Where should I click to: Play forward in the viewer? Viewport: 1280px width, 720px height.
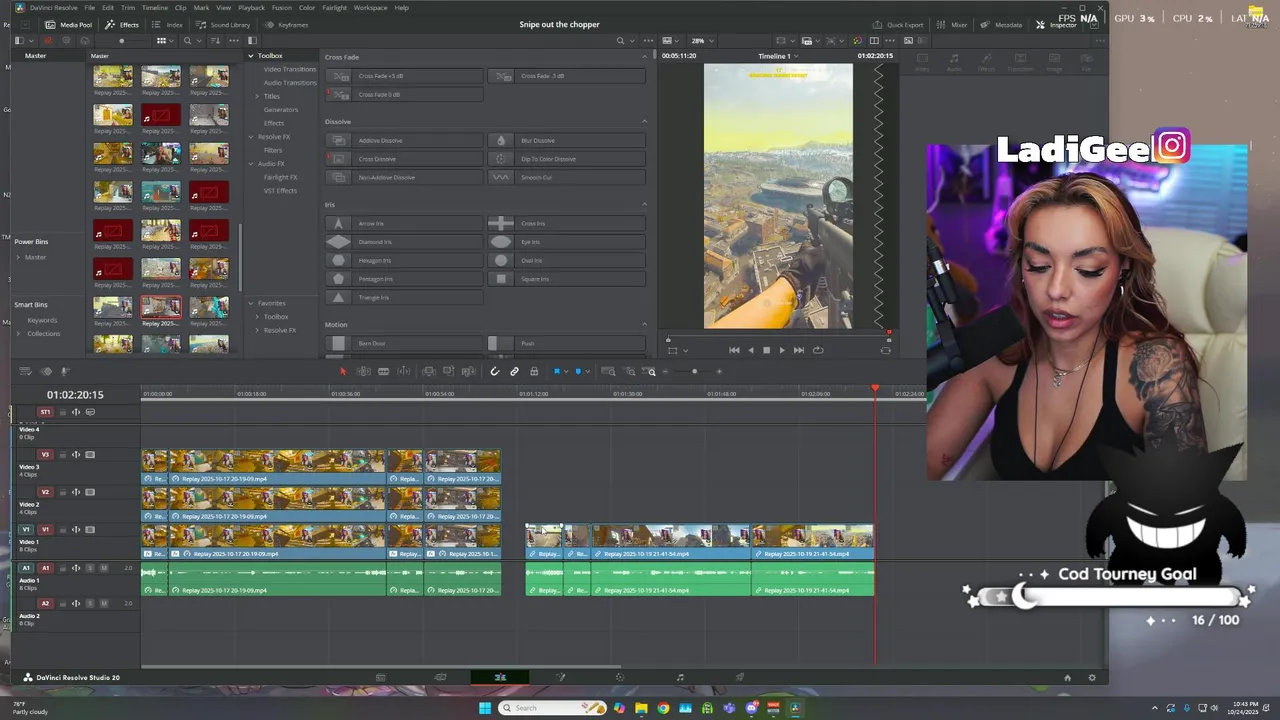pos(782,350)
